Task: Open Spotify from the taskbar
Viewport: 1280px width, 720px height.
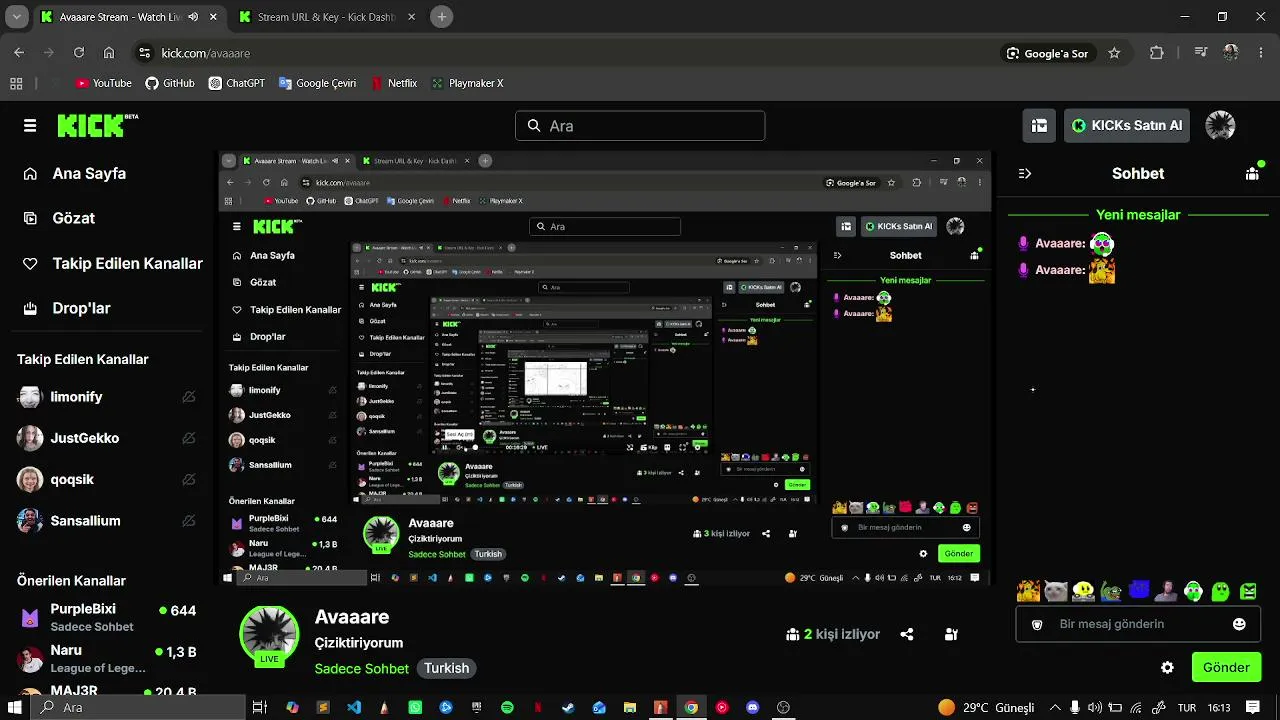Action: 507,708
